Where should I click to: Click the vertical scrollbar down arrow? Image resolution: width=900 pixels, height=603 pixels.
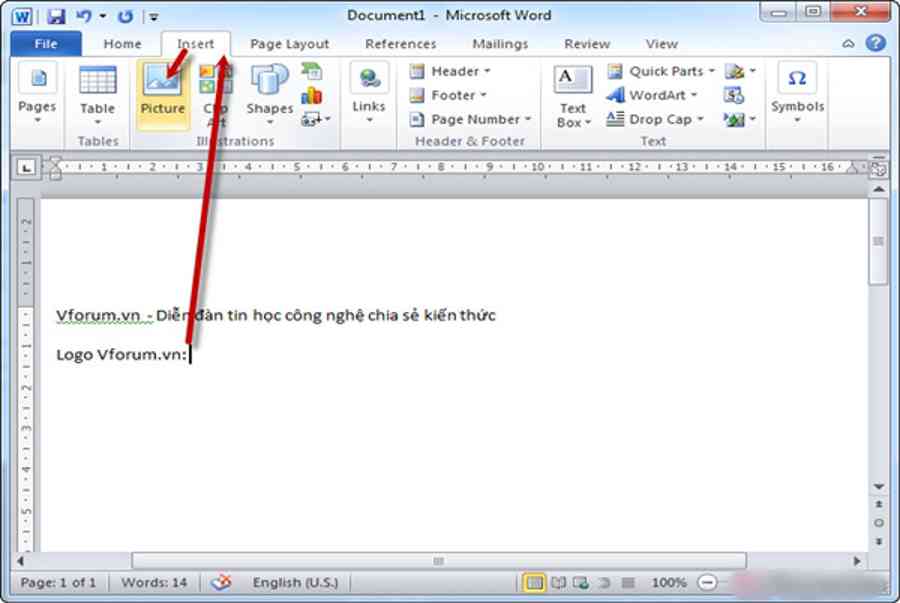[x=879, y=486]
